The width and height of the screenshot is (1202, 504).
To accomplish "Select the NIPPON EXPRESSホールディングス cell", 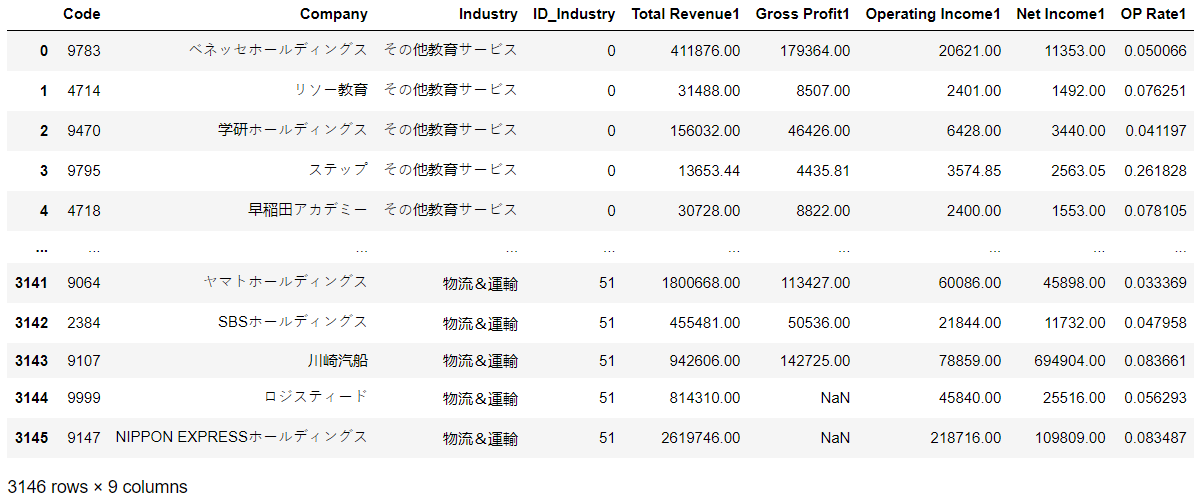I will tap(241, 437).
